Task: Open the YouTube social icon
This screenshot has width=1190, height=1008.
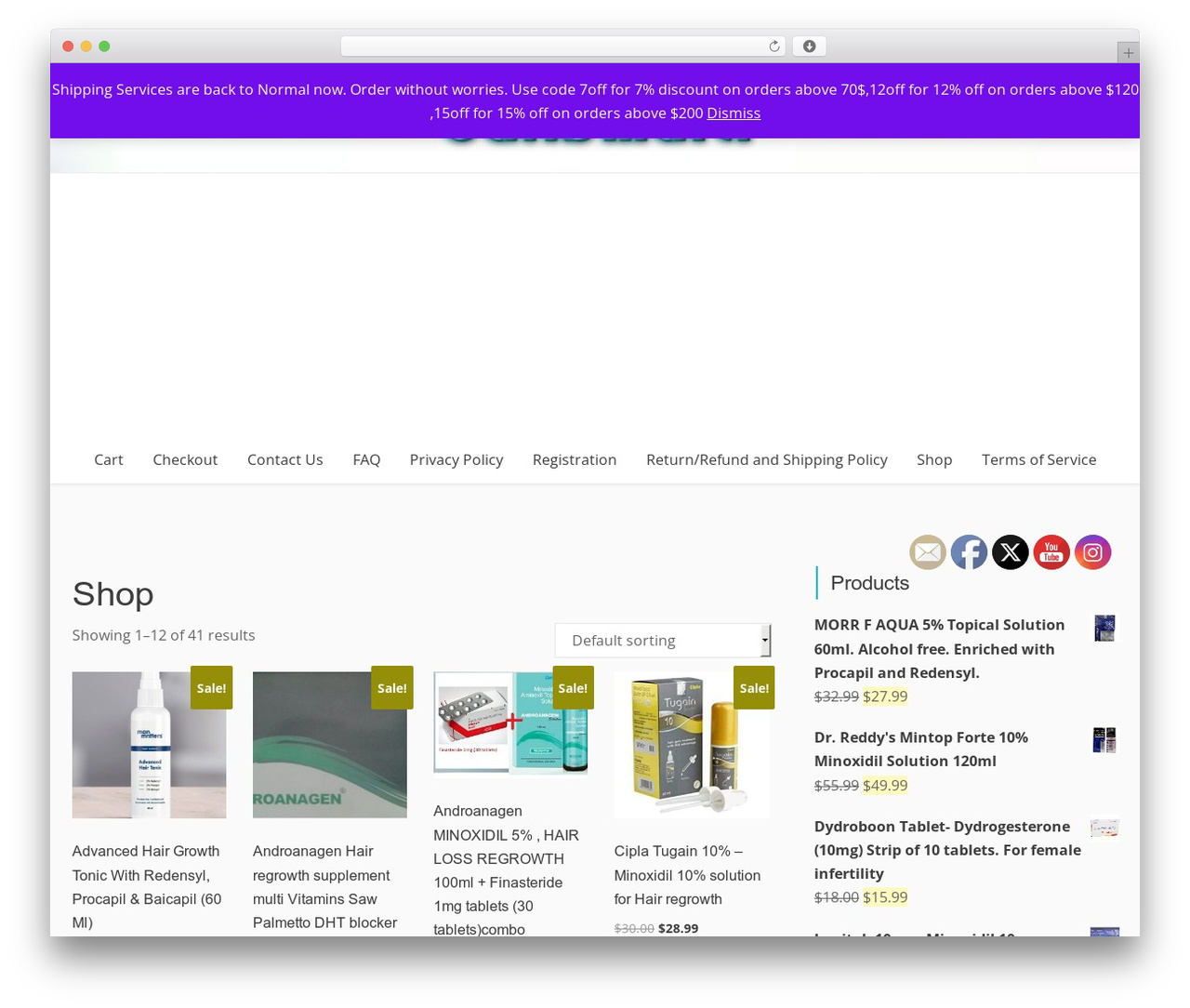Action: (x=1051, y=552)
